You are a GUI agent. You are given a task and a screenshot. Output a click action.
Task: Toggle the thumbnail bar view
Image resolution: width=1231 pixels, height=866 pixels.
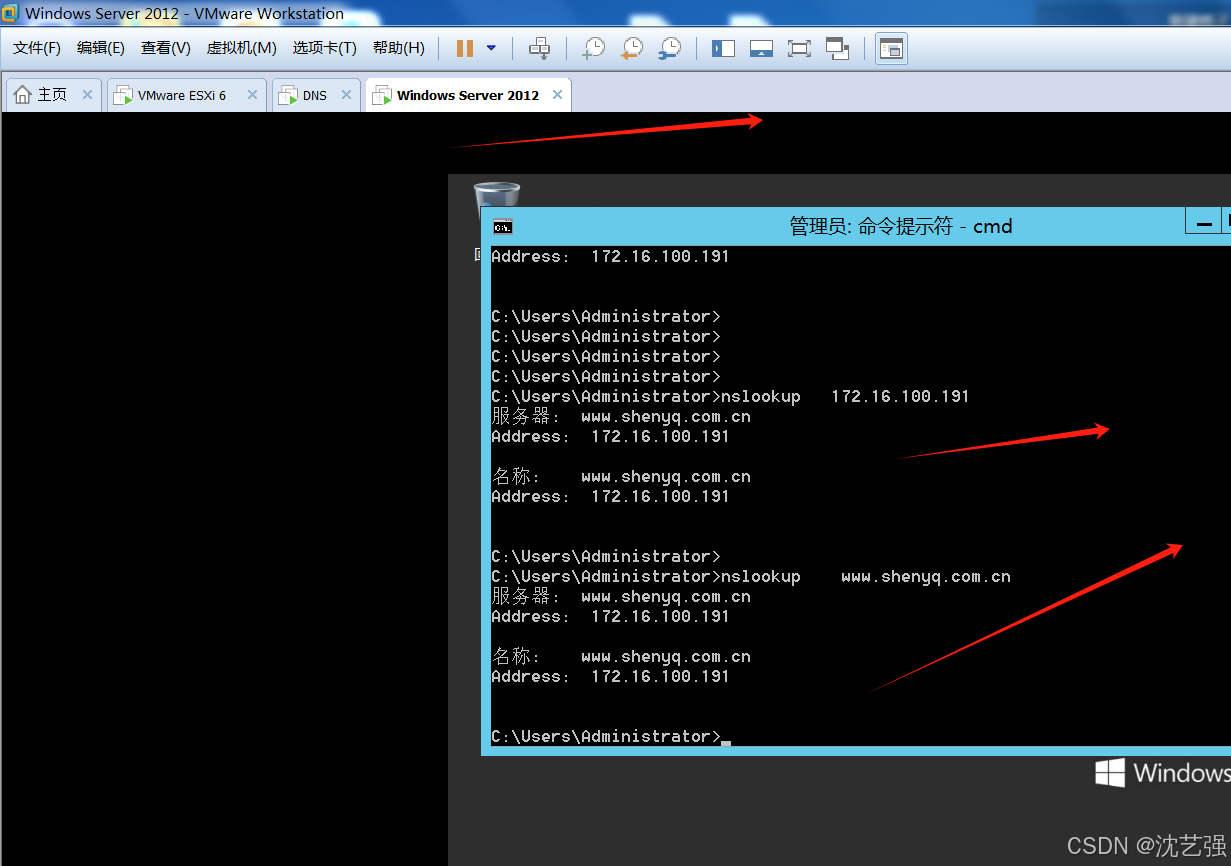(x=761, y=48)
